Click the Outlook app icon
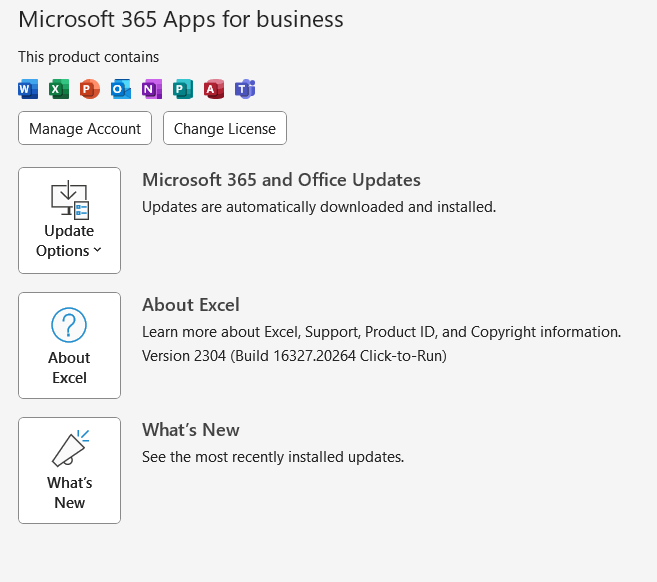 121,89
